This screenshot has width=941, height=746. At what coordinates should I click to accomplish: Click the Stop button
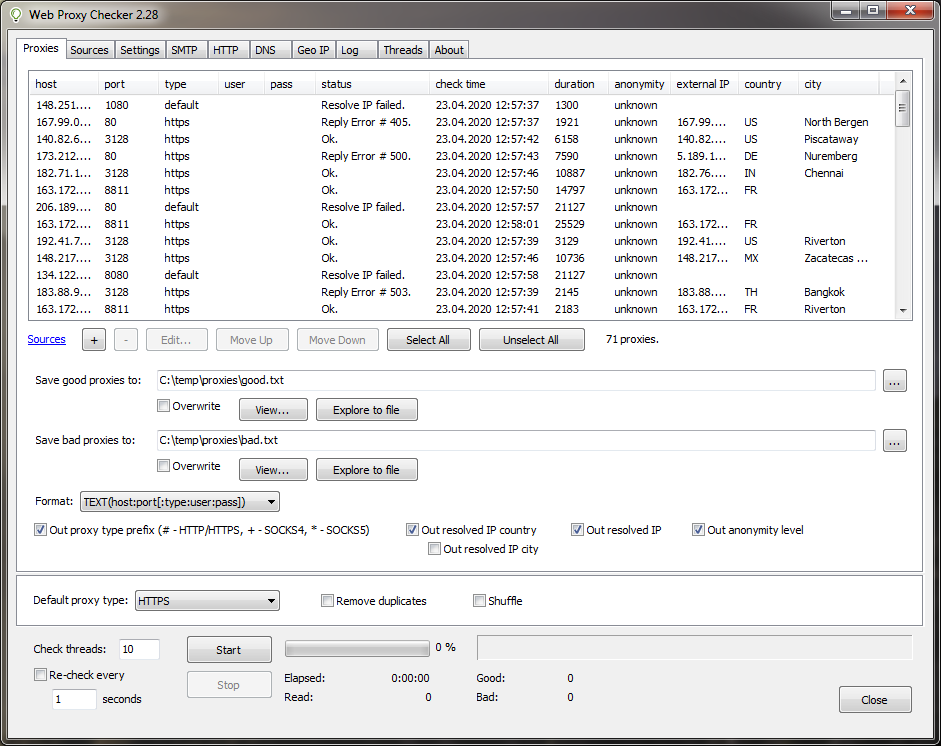click(229, 685)
